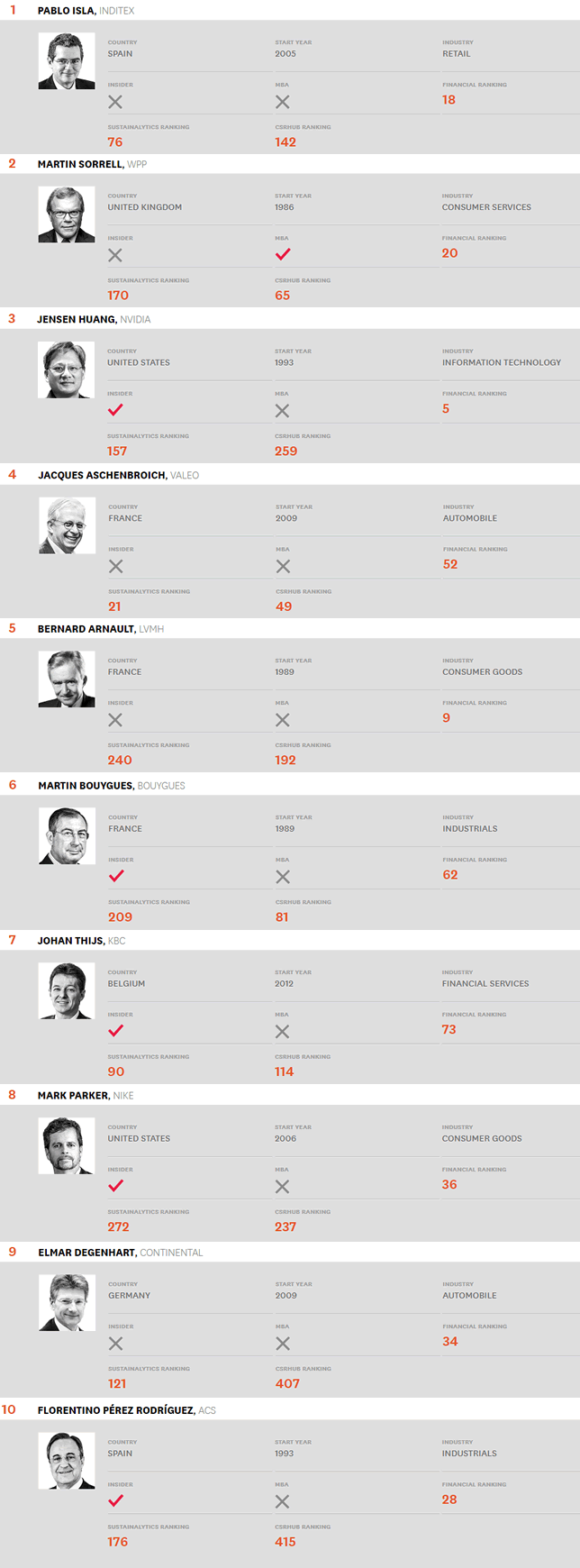580x1568 pixels.
Task: Click Florentino Pérez Rodríguez's Insider checkmark
Action: tap(115, 1500)
